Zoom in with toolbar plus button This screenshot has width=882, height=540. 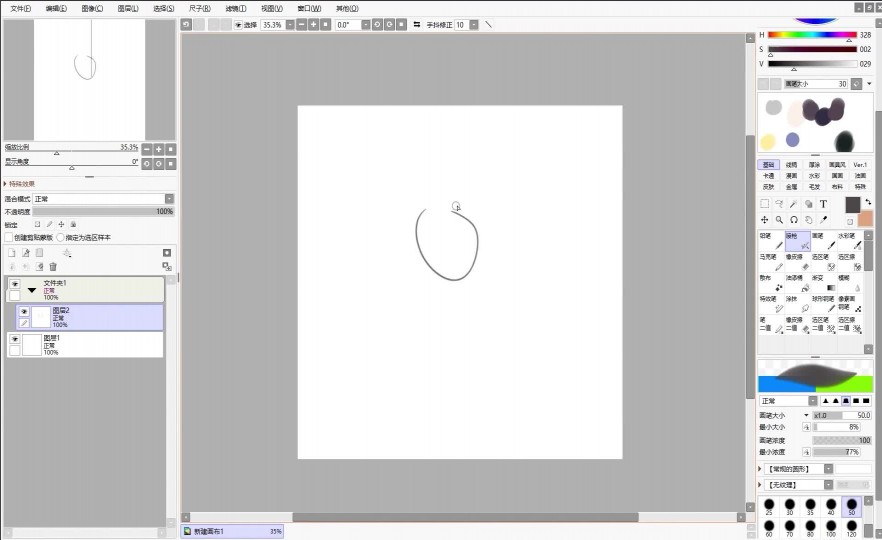coord(313,25)
